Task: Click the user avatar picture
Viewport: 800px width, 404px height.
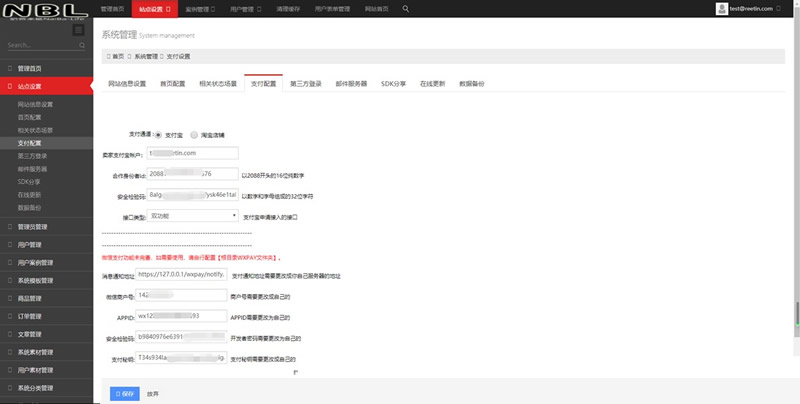Action: point(721,9)
